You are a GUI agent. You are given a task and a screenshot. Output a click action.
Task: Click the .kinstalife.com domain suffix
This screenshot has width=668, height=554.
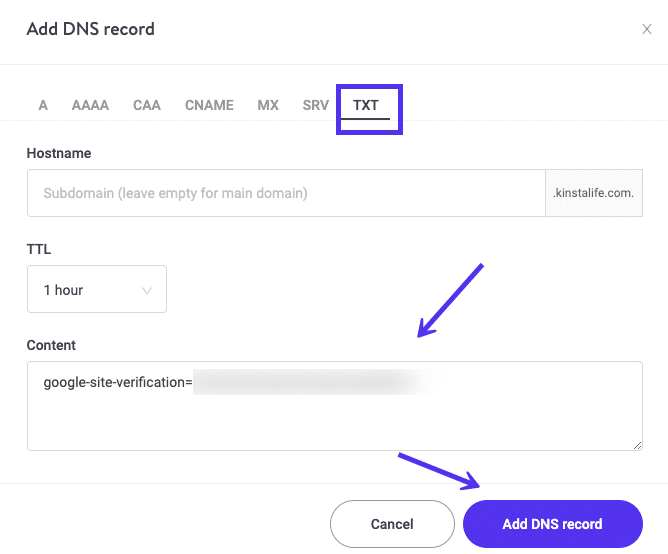(x=593, y=193)
